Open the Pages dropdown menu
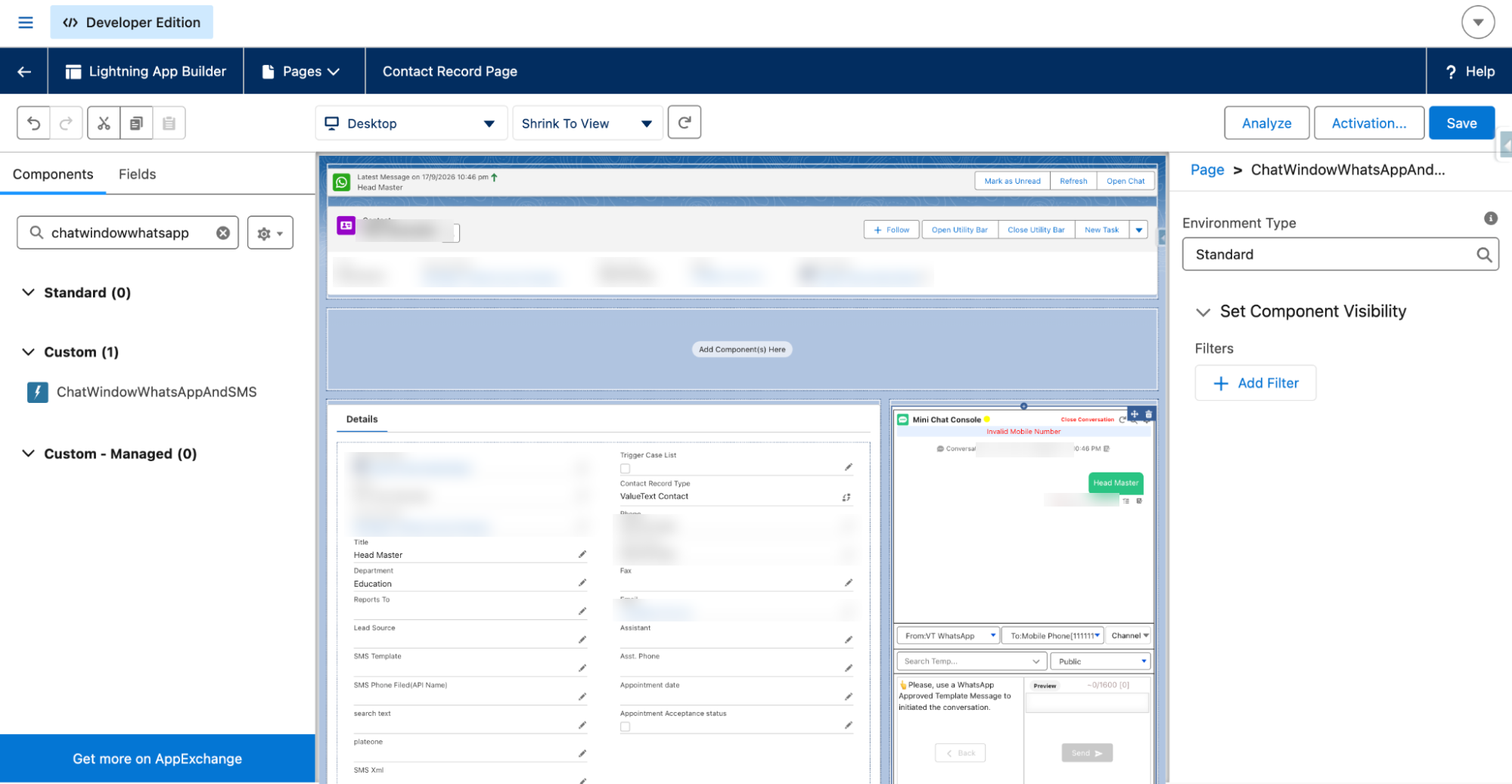The height and width of the screenshot is (784, 1512). 301,71
